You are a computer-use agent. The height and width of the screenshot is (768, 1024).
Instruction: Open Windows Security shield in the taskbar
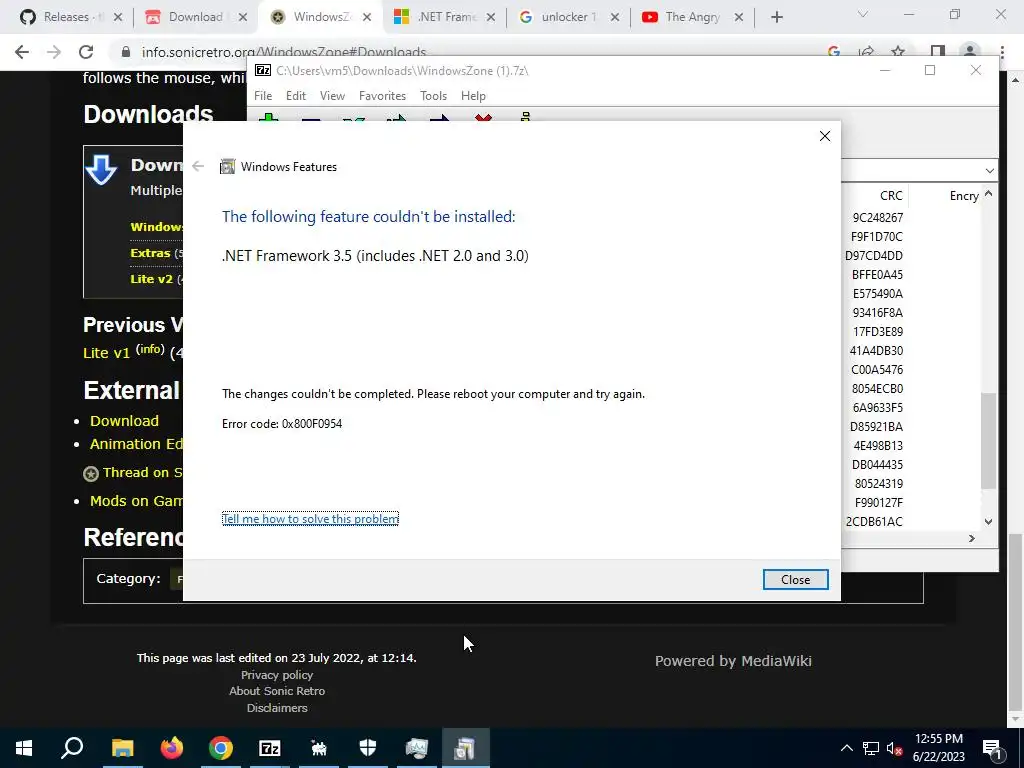coord(368,748)
